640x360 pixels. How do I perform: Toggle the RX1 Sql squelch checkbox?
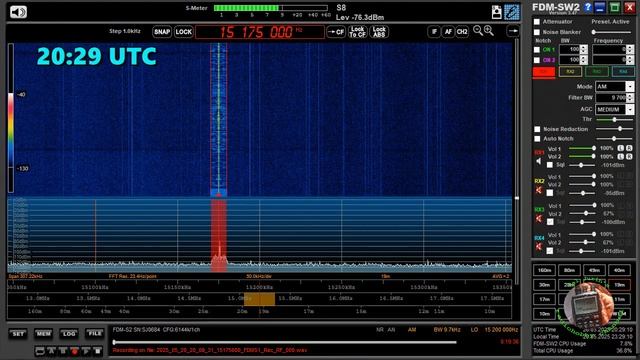(x=550, y=165)
